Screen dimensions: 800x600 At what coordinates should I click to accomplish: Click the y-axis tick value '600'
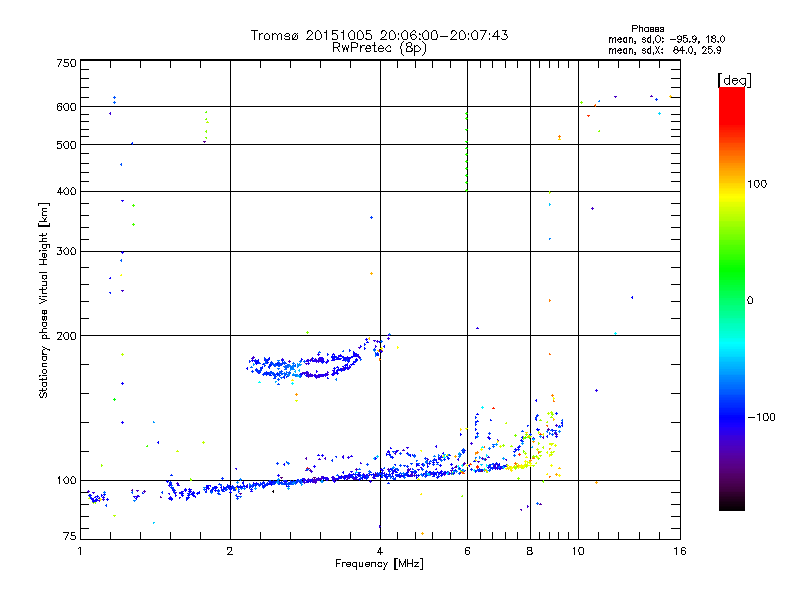pos(66,107)
